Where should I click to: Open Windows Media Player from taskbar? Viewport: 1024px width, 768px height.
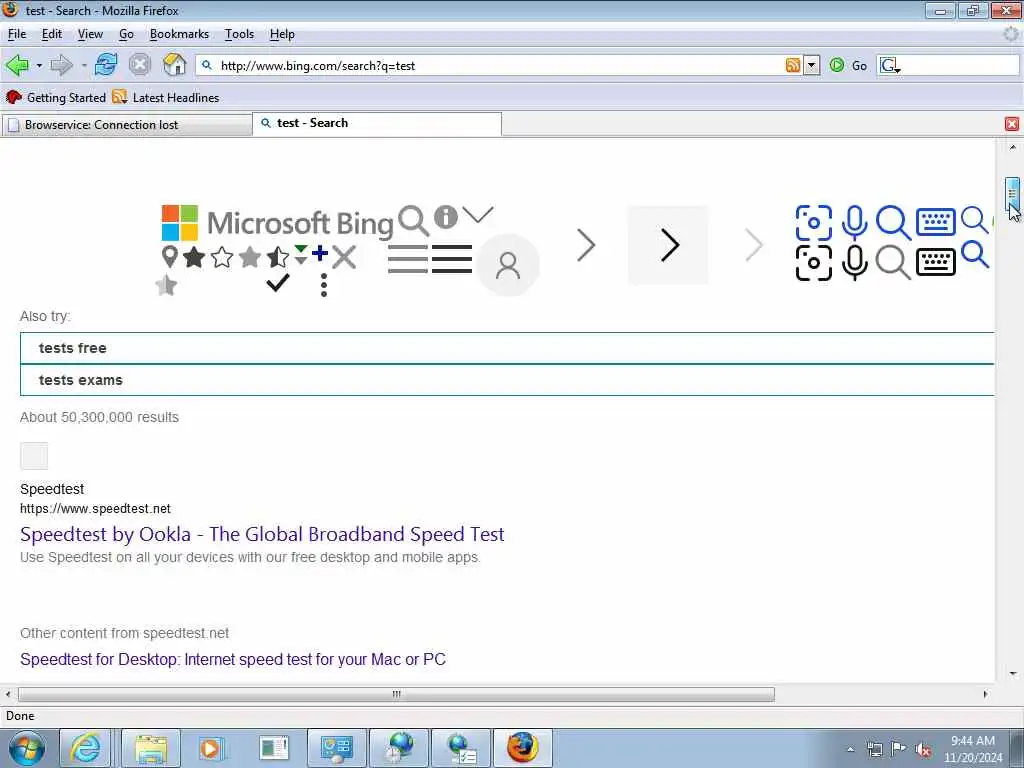[x=211, y=748]
